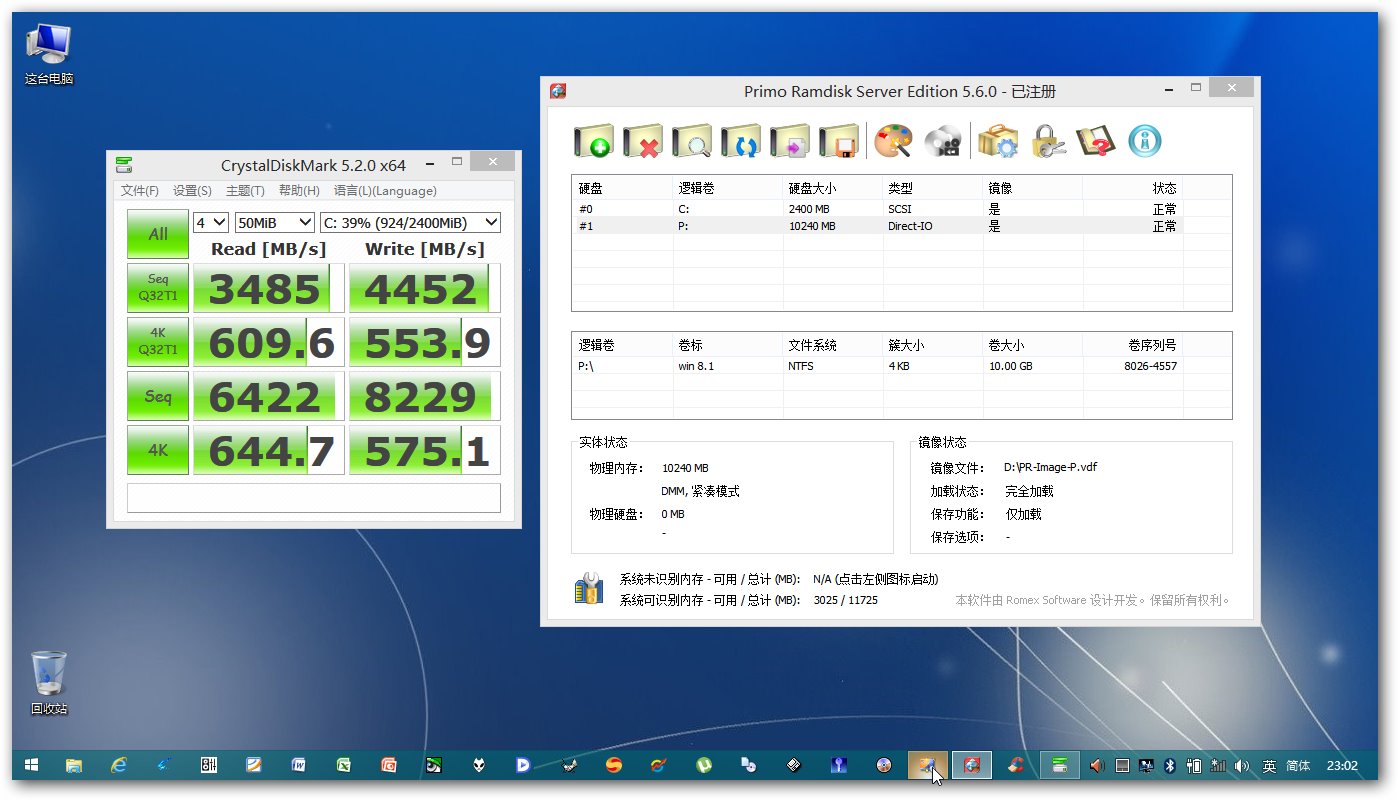The image size is (1398, 800).
Task: Click the disc and camera toolbar icon
Action: [942, 142]
